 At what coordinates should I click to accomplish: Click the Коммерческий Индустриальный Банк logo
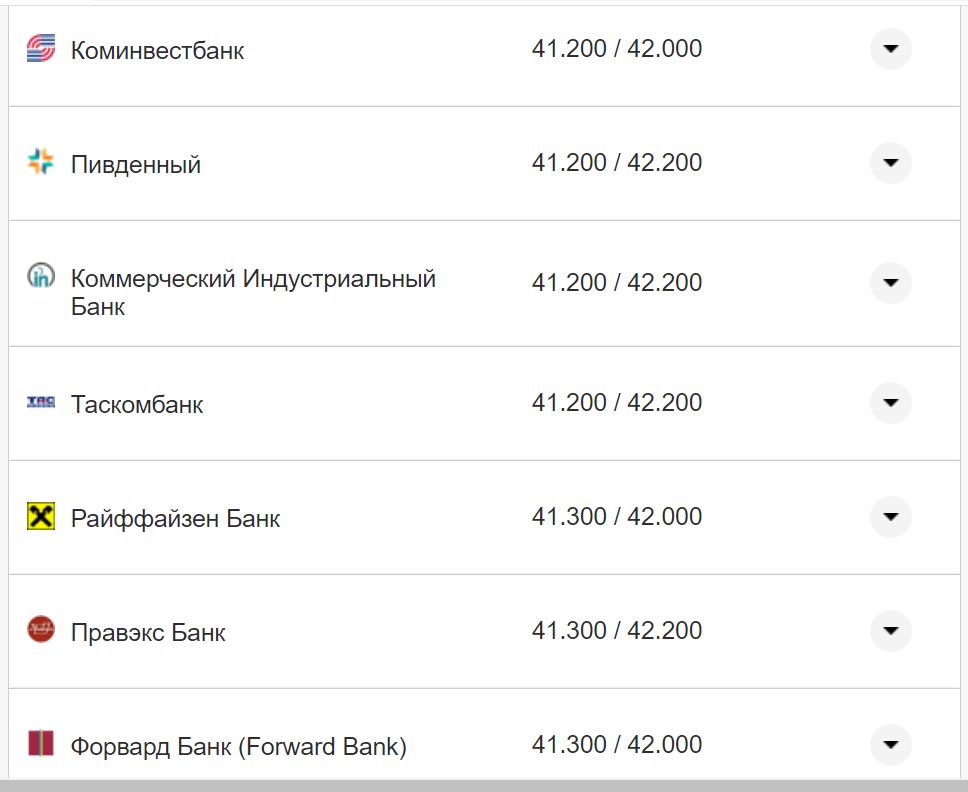pyautogui.click(x=41, y=275)
